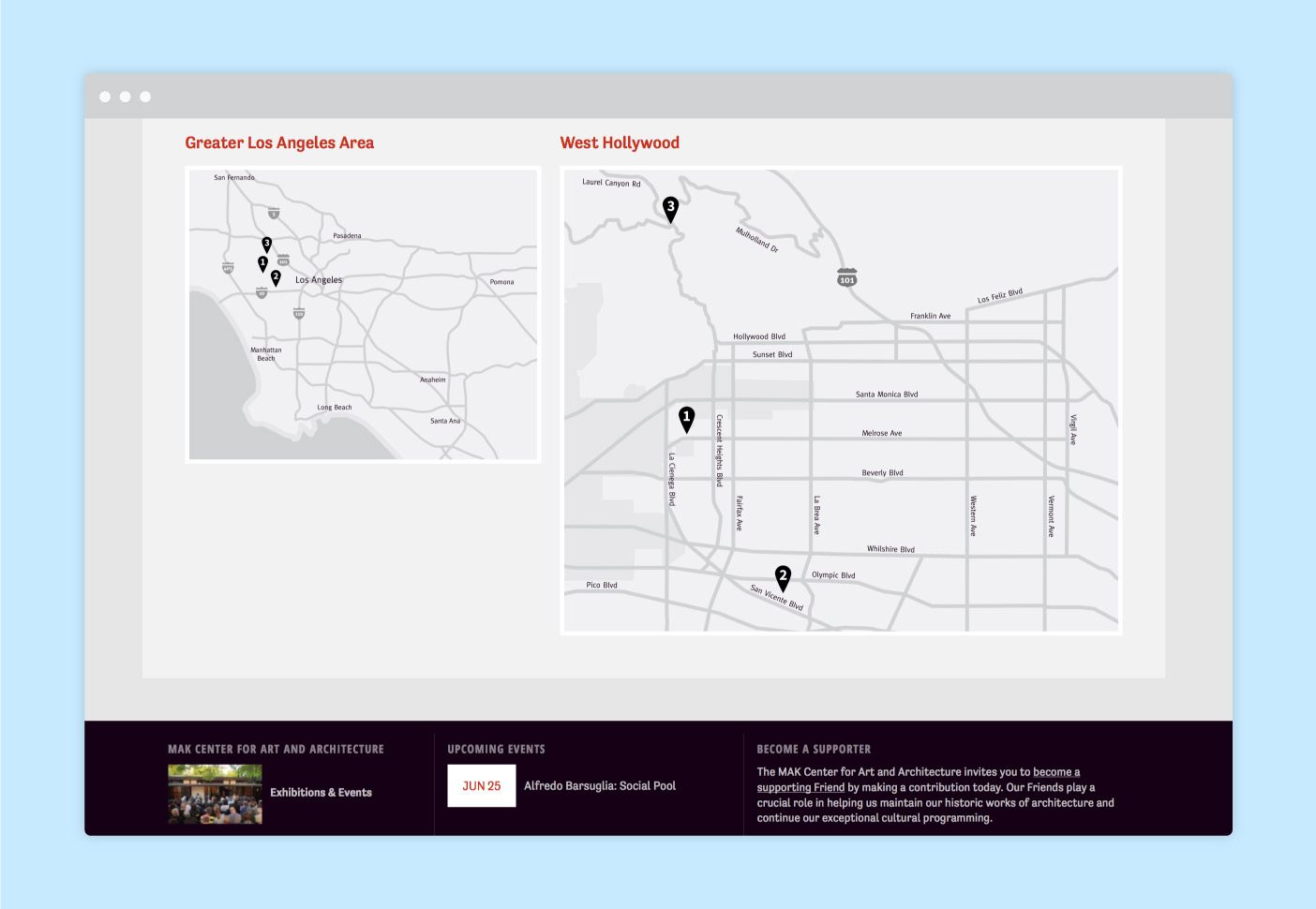Click the Franklin Ave label
The height and width of the screenshot is (909, 1316).
tap(931, 316)
